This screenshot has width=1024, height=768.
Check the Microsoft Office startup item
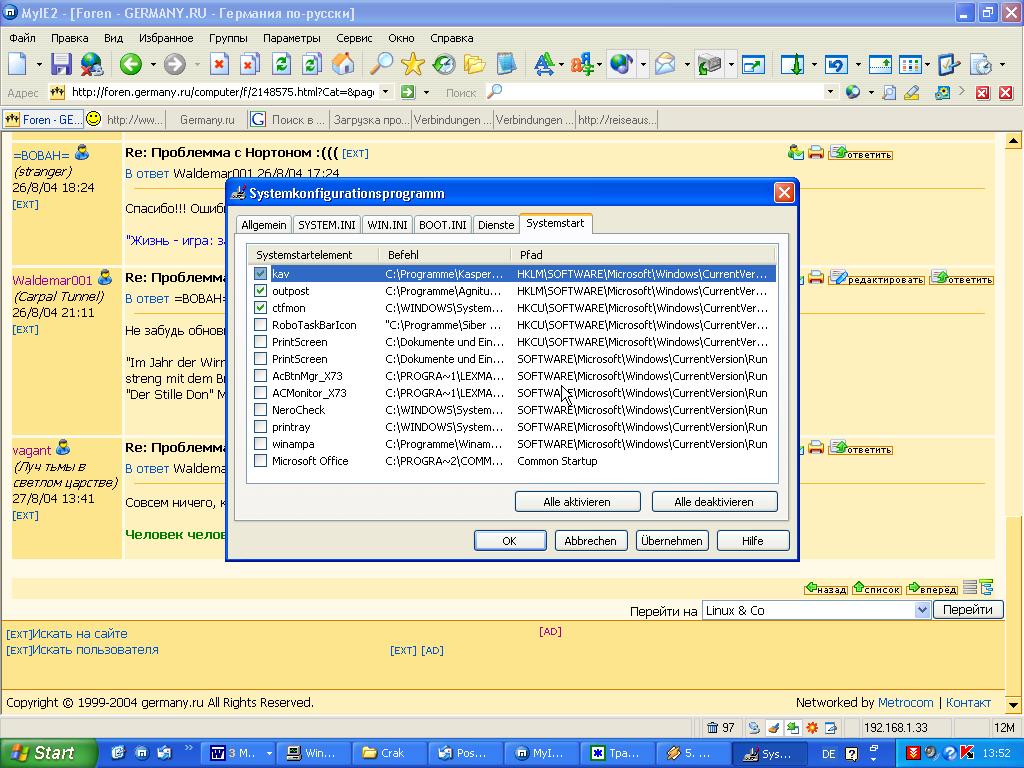[x=261, y=460]
